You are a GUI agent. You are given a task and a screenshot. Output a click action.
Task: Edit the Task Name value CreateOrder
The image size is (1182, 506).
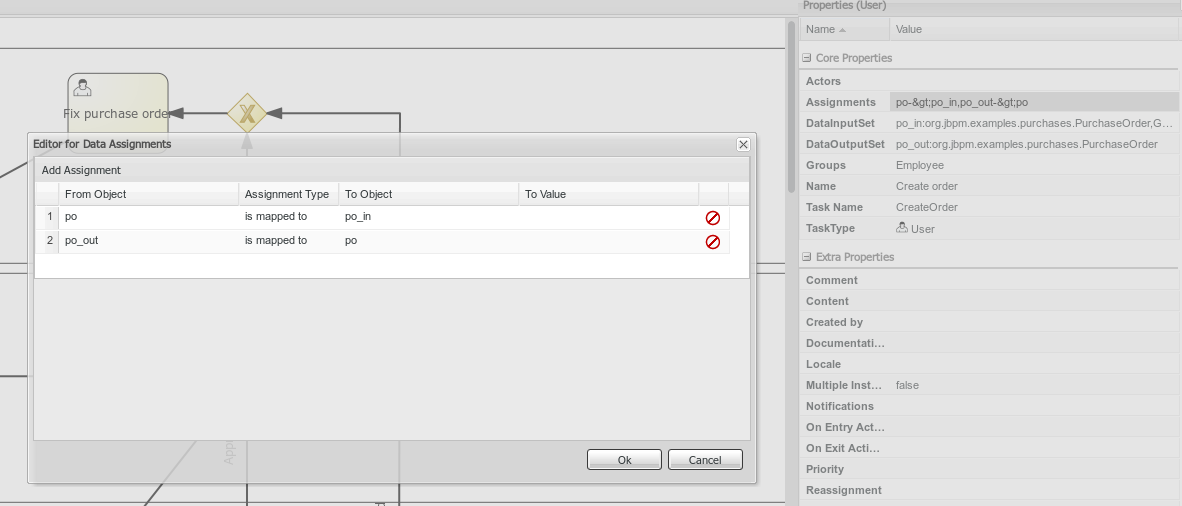1034,208
